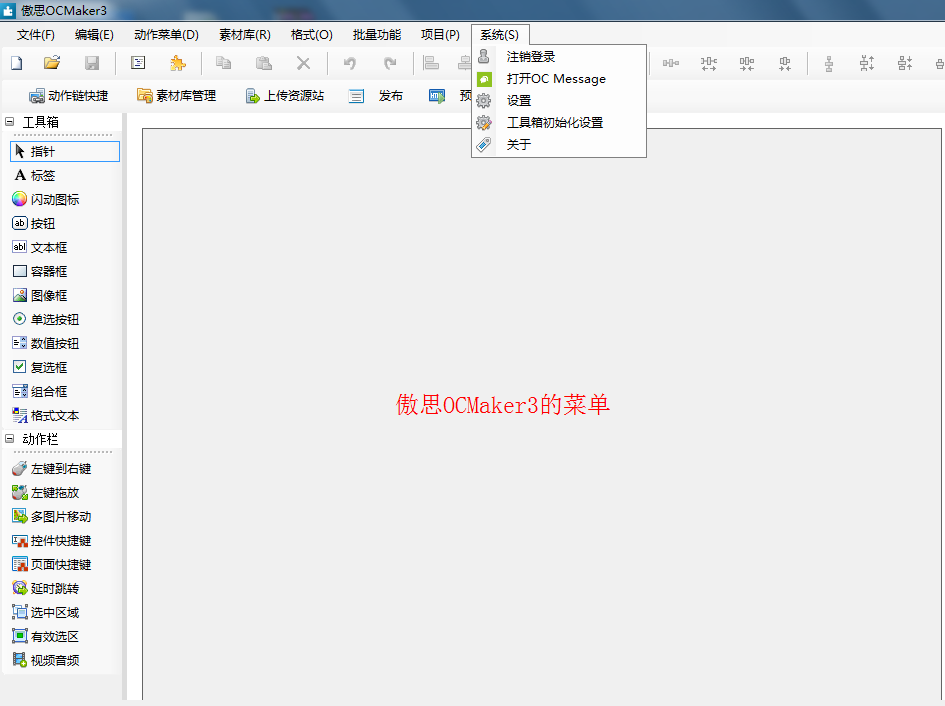945x706 pixels.
Task: Click remove horizontal spacing icon
Action: click(785, 63)
